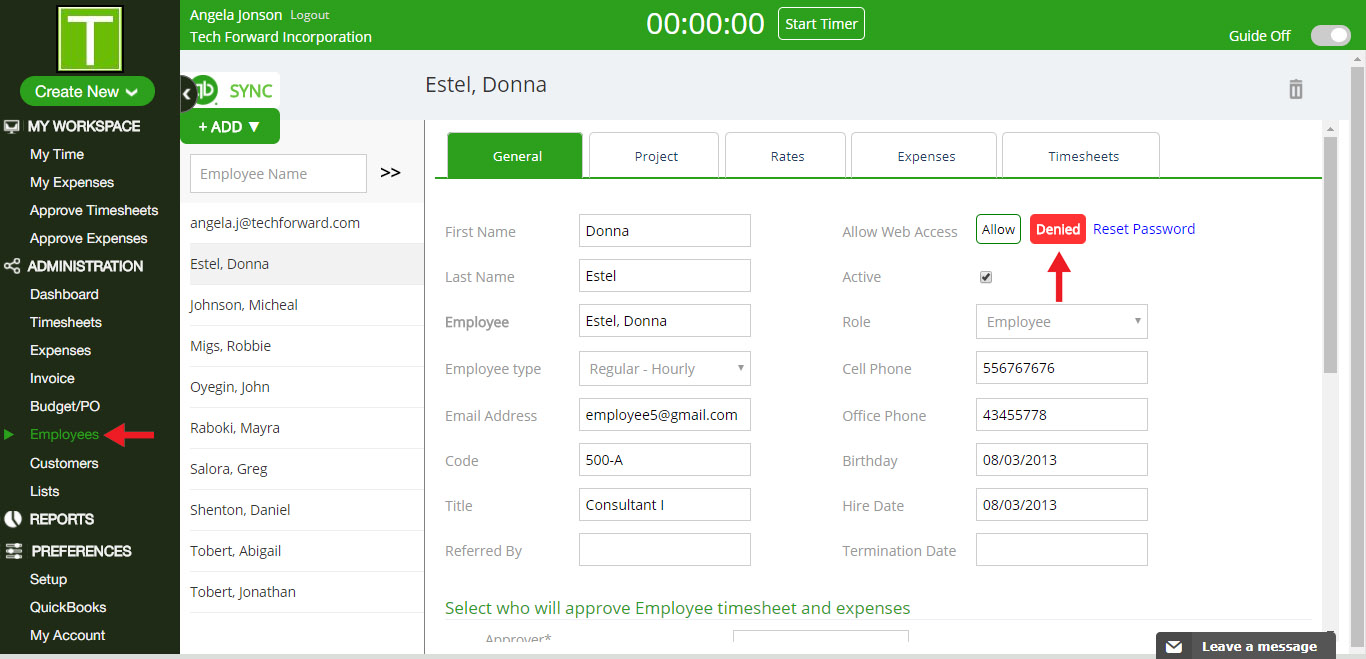The width and height of the screenshot is (1366, 659).
Task: Click the empty Termination Date field
Action: [x=1062, y=550]
